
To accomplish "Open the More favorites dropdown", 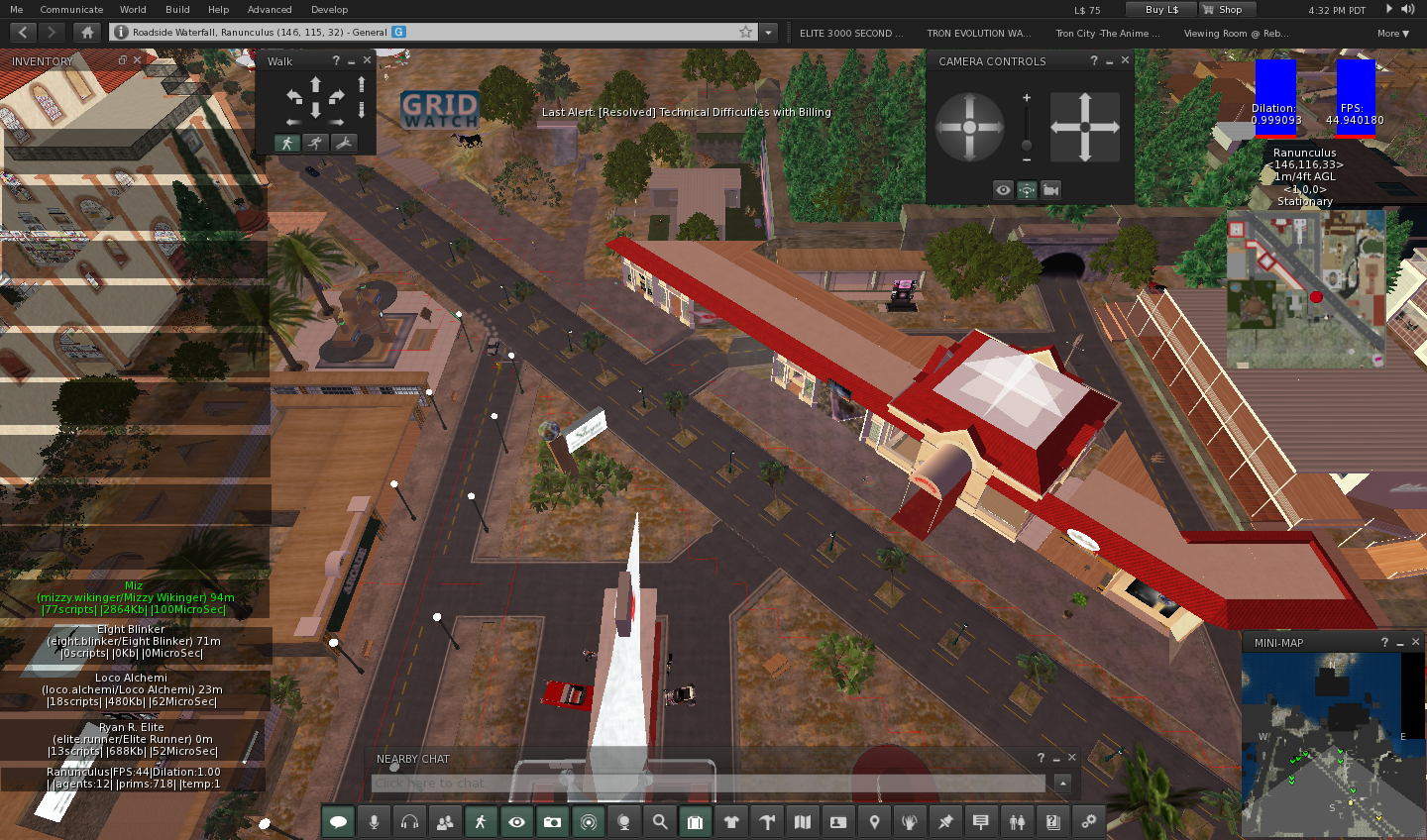I will coord(1392,33).
